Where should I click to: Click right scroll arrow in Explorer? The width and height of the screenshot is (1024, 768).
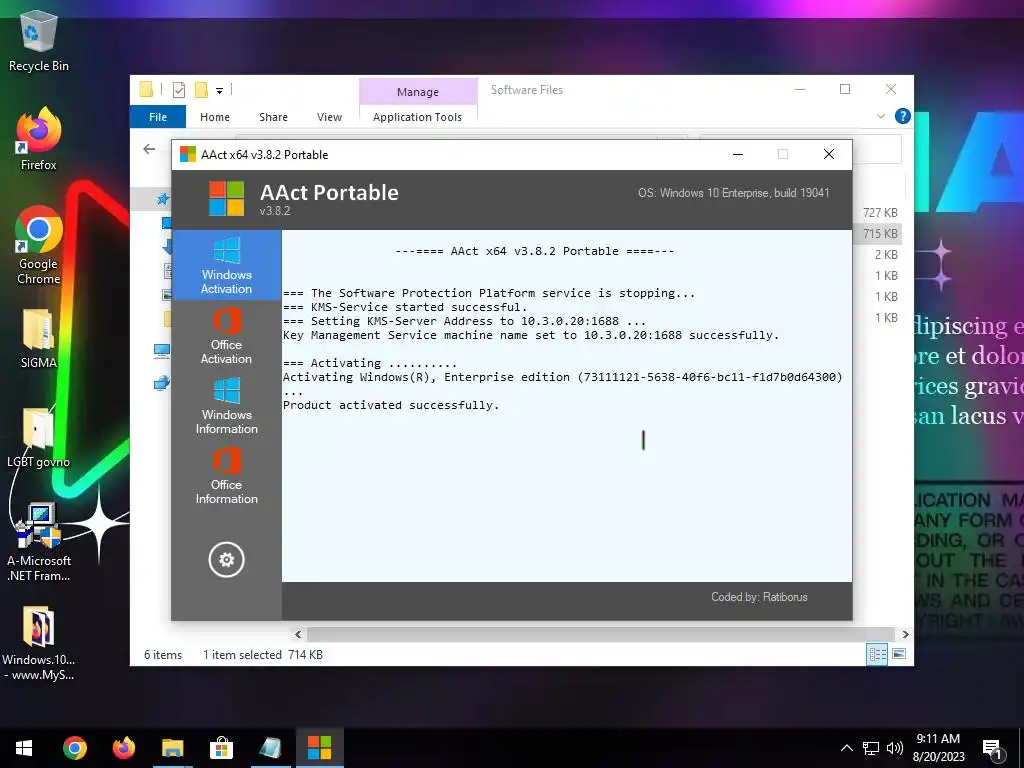click(905, 634)
